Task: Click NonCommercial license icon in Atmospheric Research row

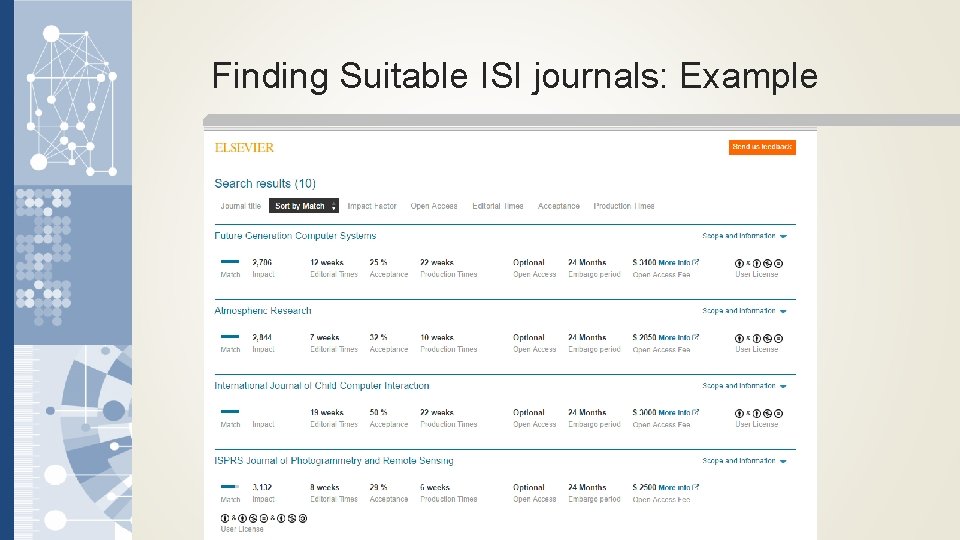Action: [x=768, y=339]
